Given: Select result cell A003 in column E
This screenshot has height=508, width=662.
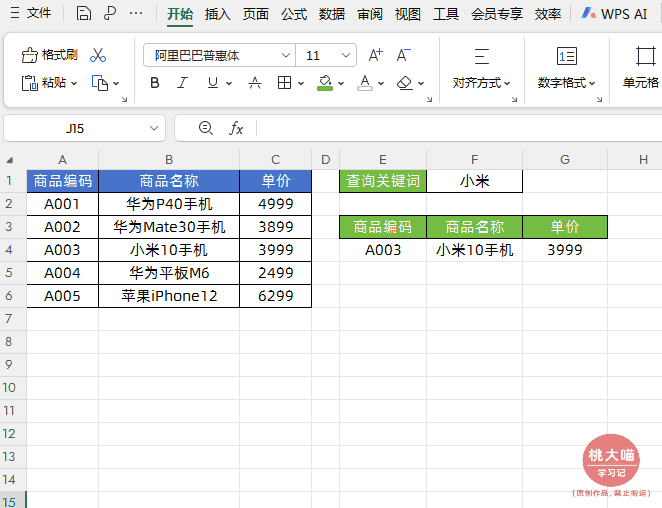Looking at the screenshot, I should point(383,250).
